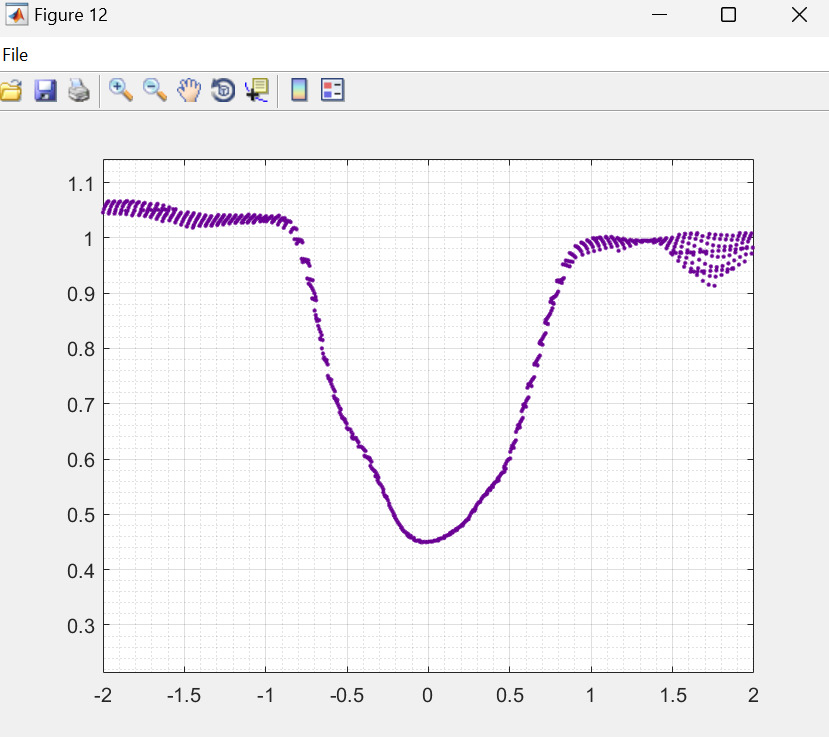Choose the Rotate 3D tool

tap(223, 91)
